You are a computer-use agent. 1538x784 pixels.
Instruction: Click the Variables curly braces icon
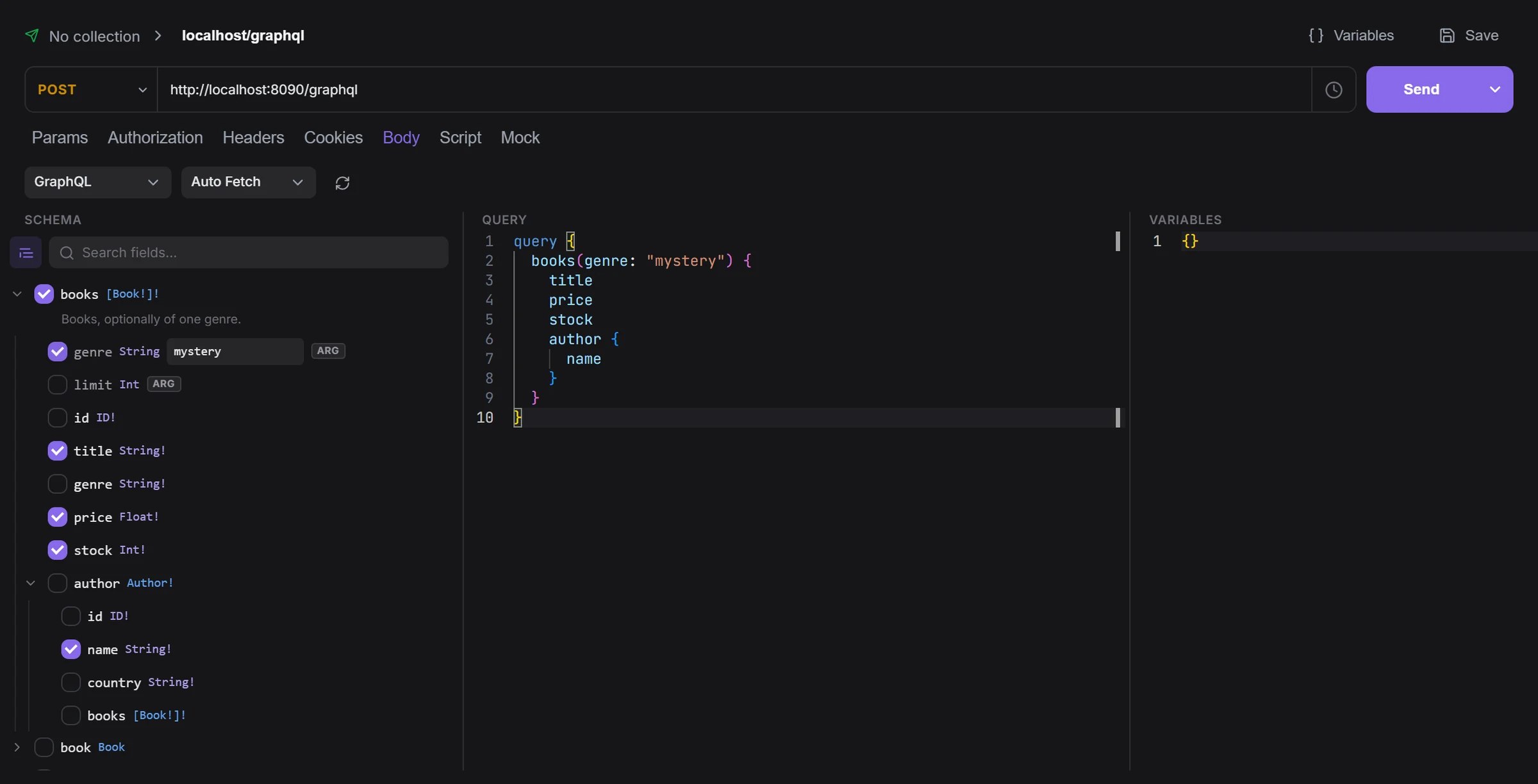[1316, 35]
